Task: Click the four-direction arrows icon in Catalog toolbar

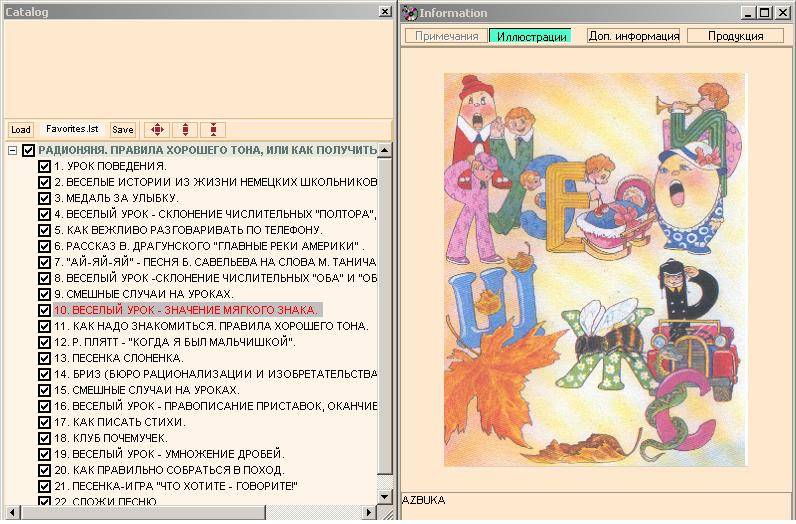Action: click(157, 129)
